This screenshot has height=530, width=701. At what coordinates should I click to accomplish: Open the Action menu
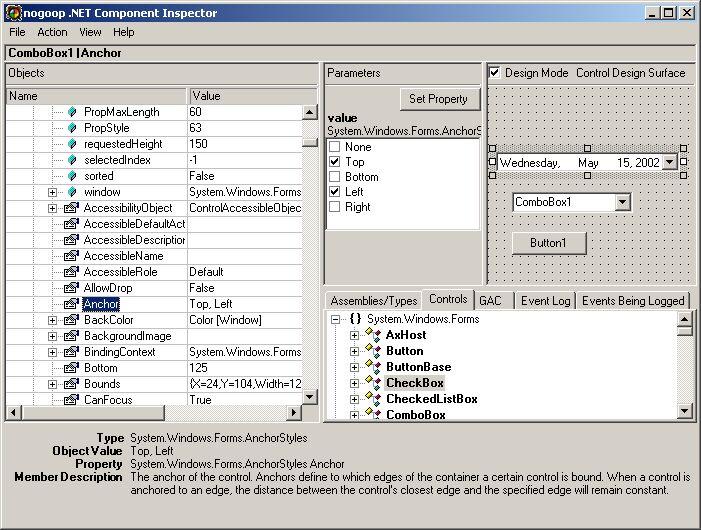52,32
